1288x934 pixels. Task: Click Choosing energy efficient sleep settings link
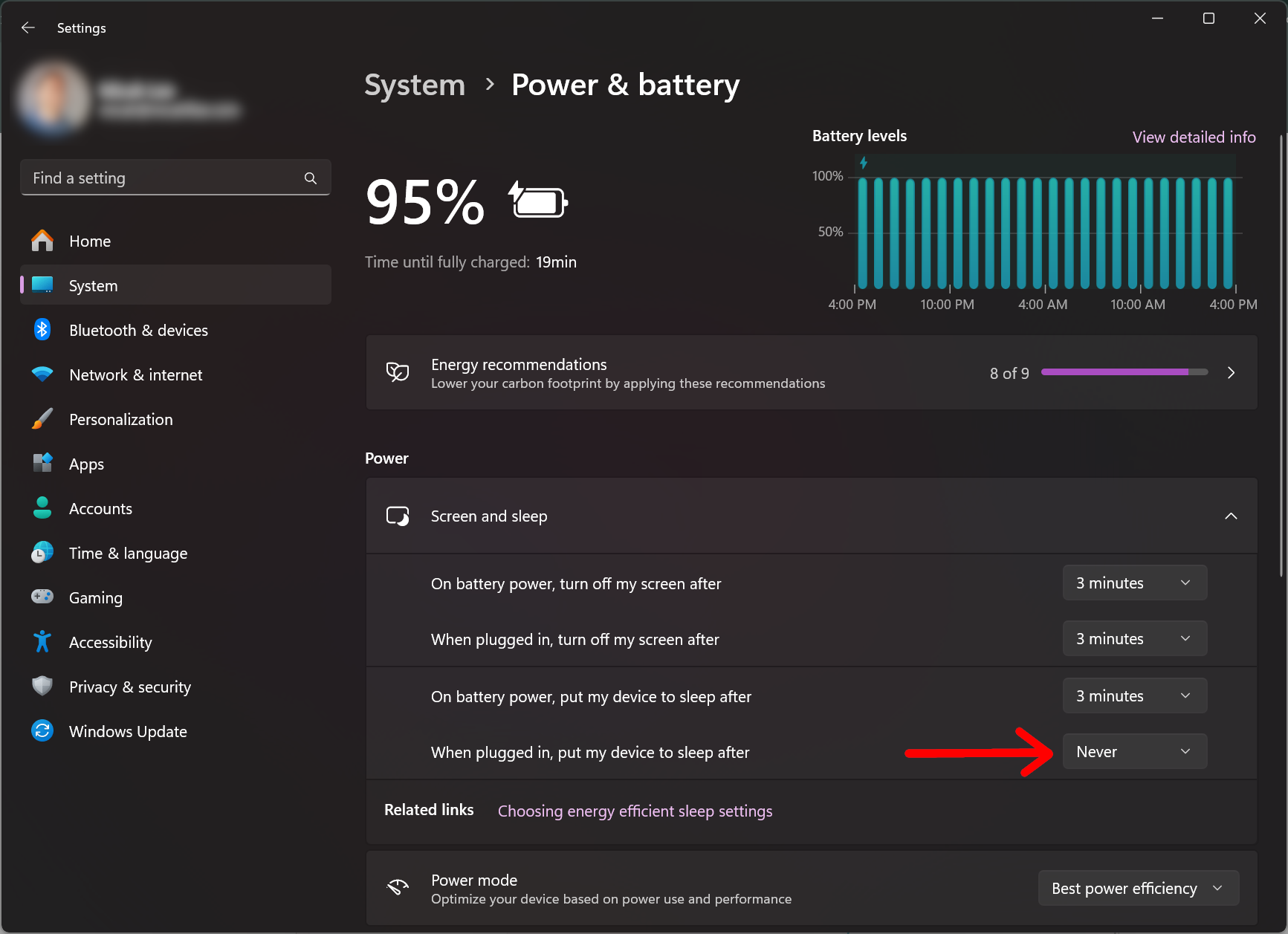pyautogui.click(x=635, y=811)
